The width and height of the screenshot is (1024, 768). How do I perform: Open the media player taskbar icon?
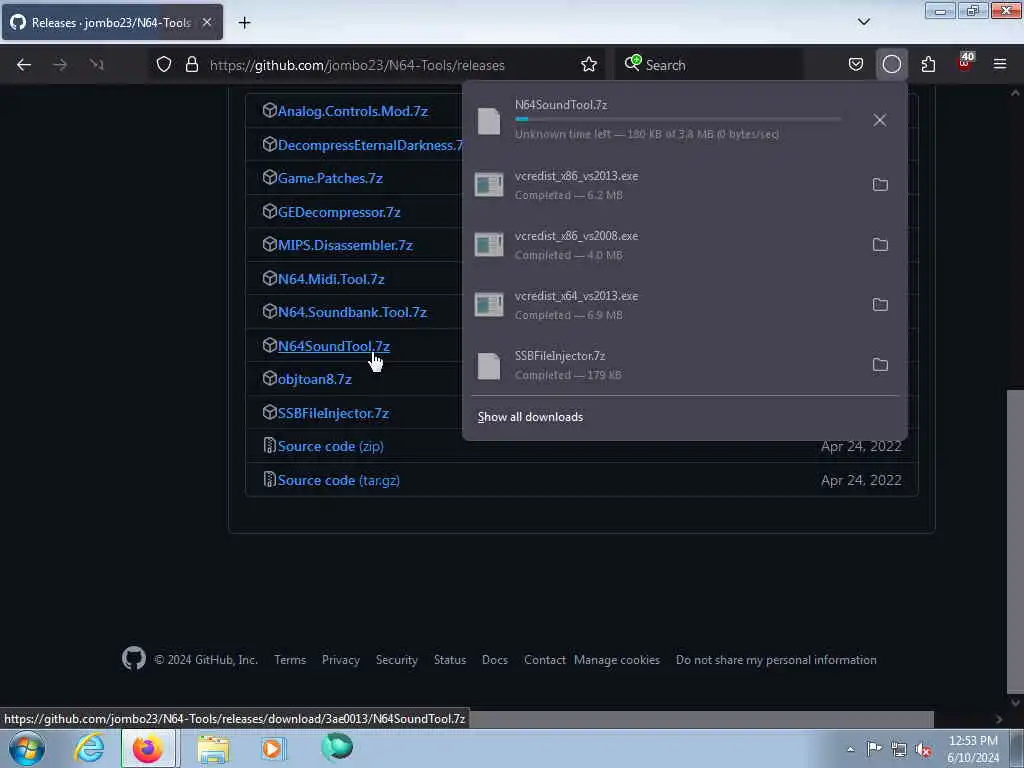click(272, 748)
